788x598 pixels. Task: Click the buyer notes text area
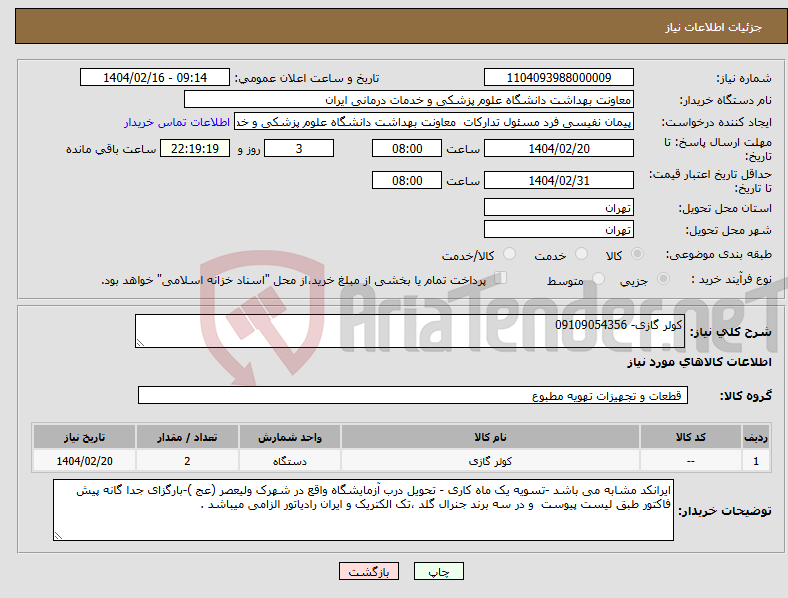(363, 510)
